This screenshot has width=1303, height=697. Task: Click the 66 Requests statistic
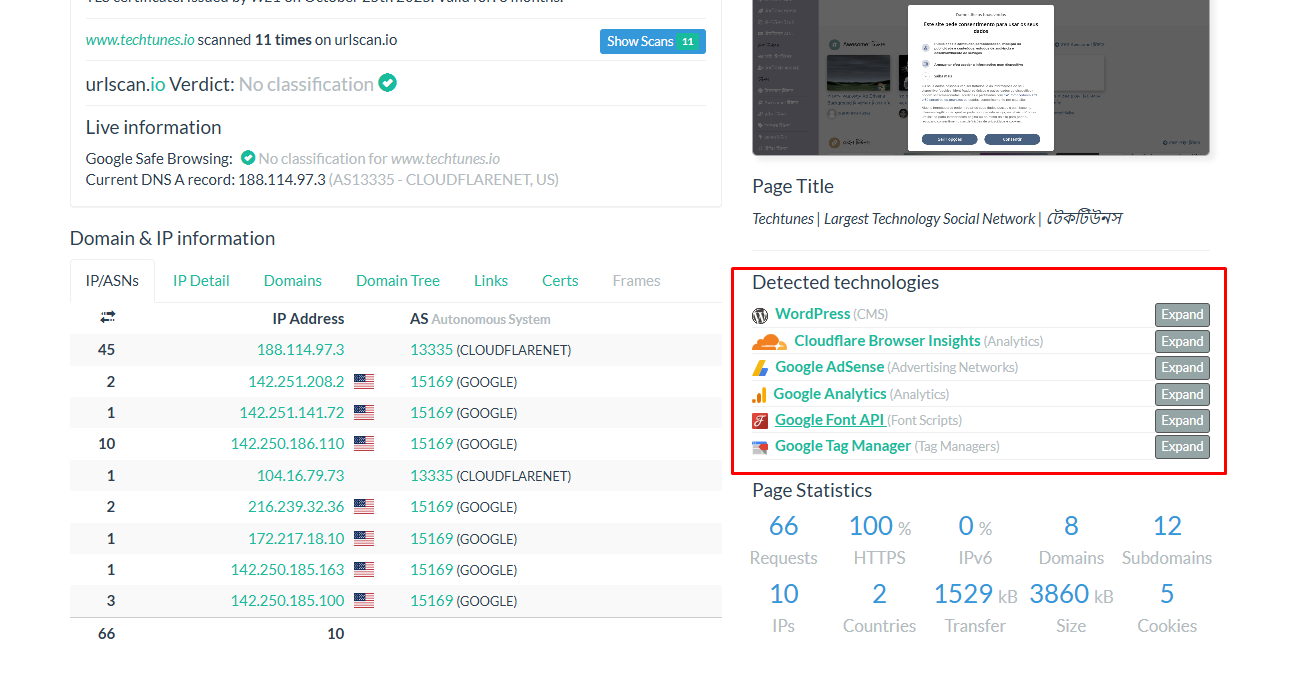(x=784, y=539)
